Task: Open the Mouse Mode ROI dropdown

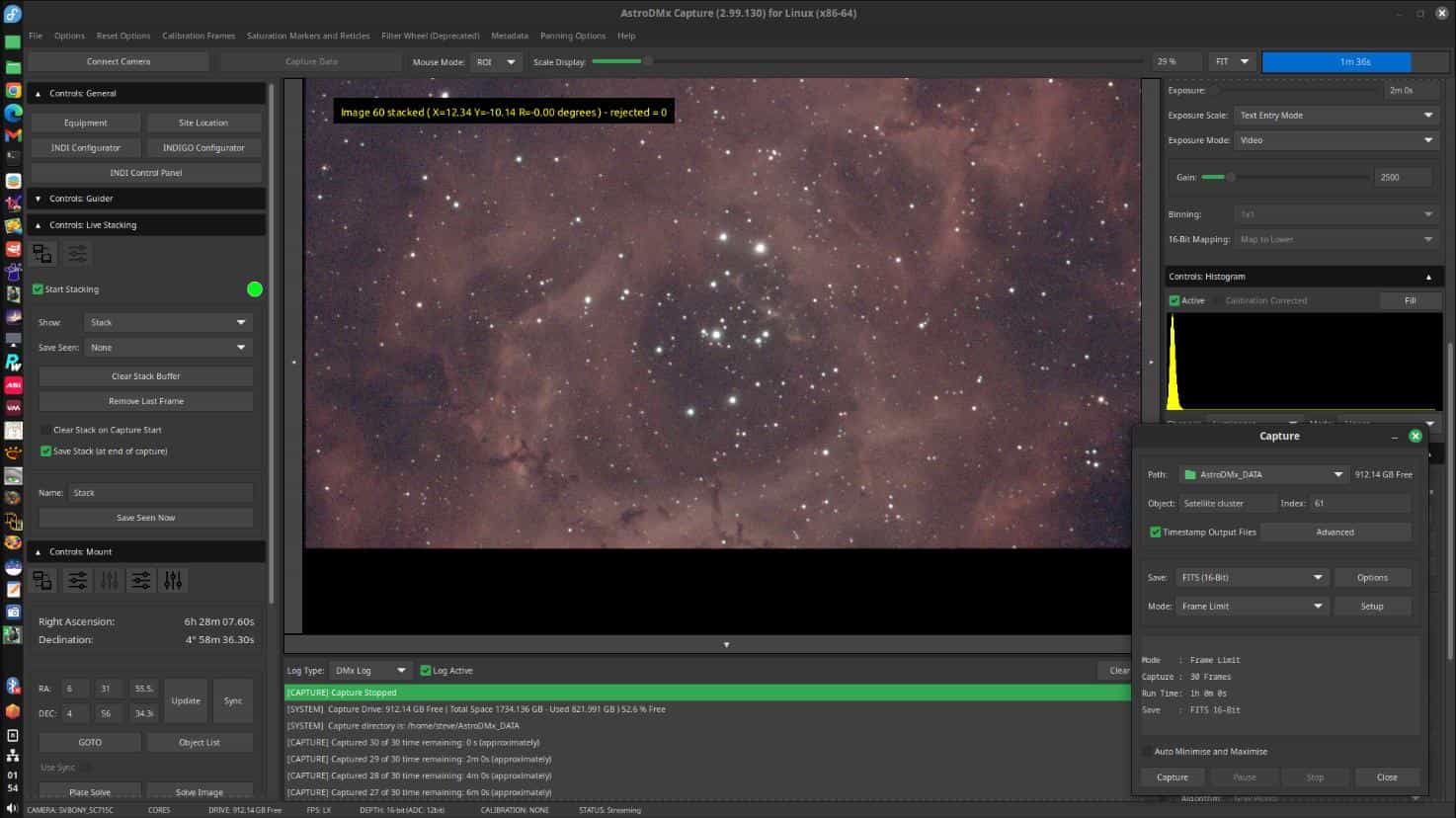Action: pos(496,62)
